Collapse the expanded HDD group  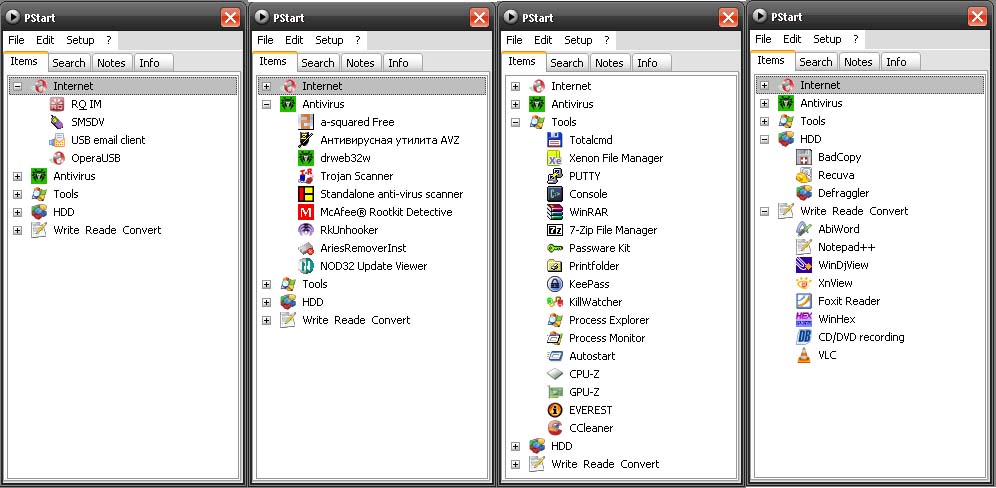[x=765, y=139]
